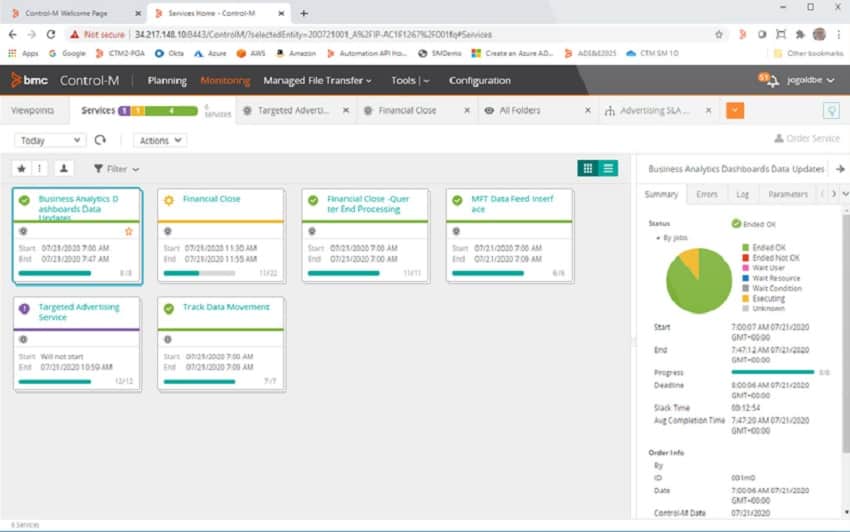Go to the Planning menu
The image size is (850, 532).
coord(167,80)
